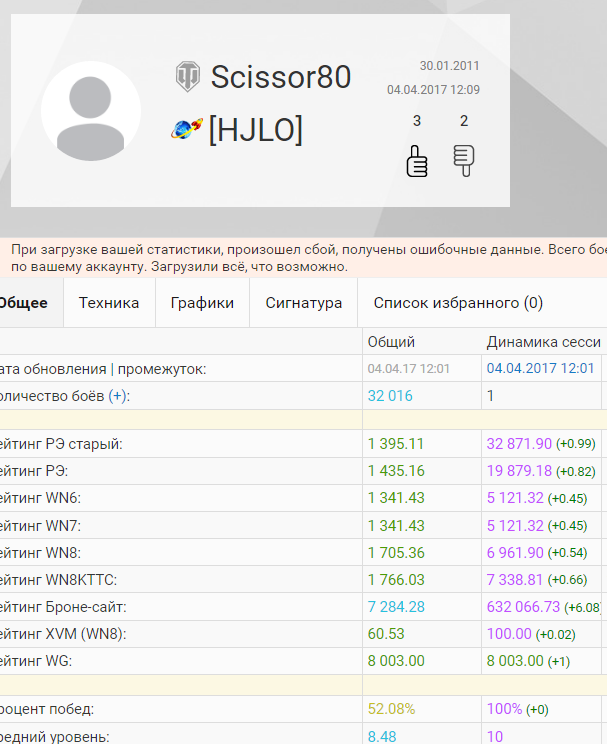The height and width of the screenshot is (744, 607).
Task: Click the thumbs down dislike icon
Action: [463, 160]
